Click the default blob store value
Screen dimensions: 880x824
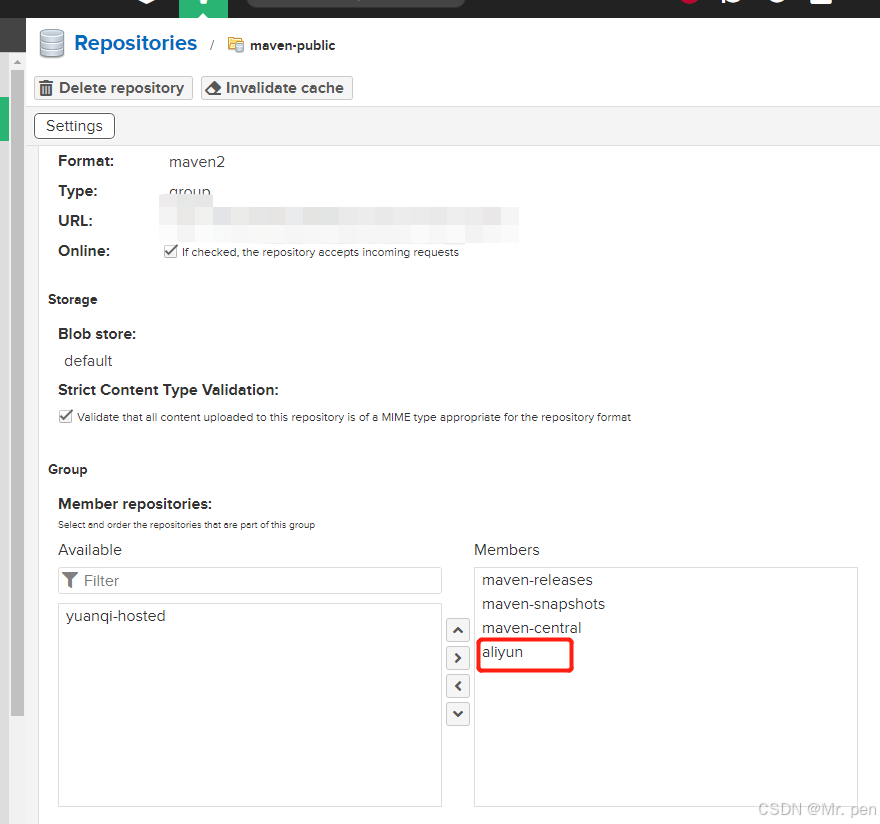tap(88, 360)
